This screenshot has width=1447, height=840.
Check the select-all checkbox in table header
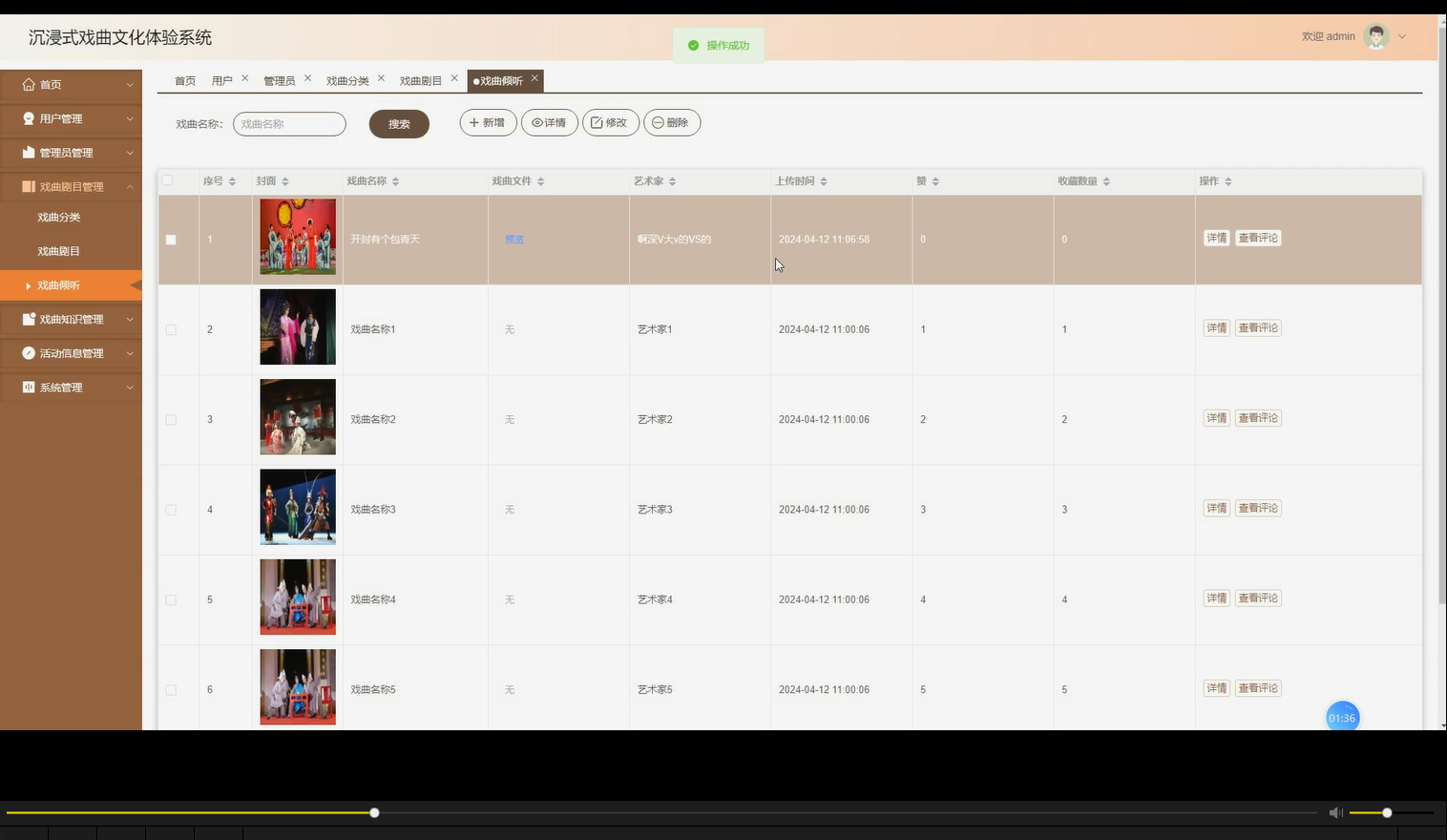(x=167, y=179)
